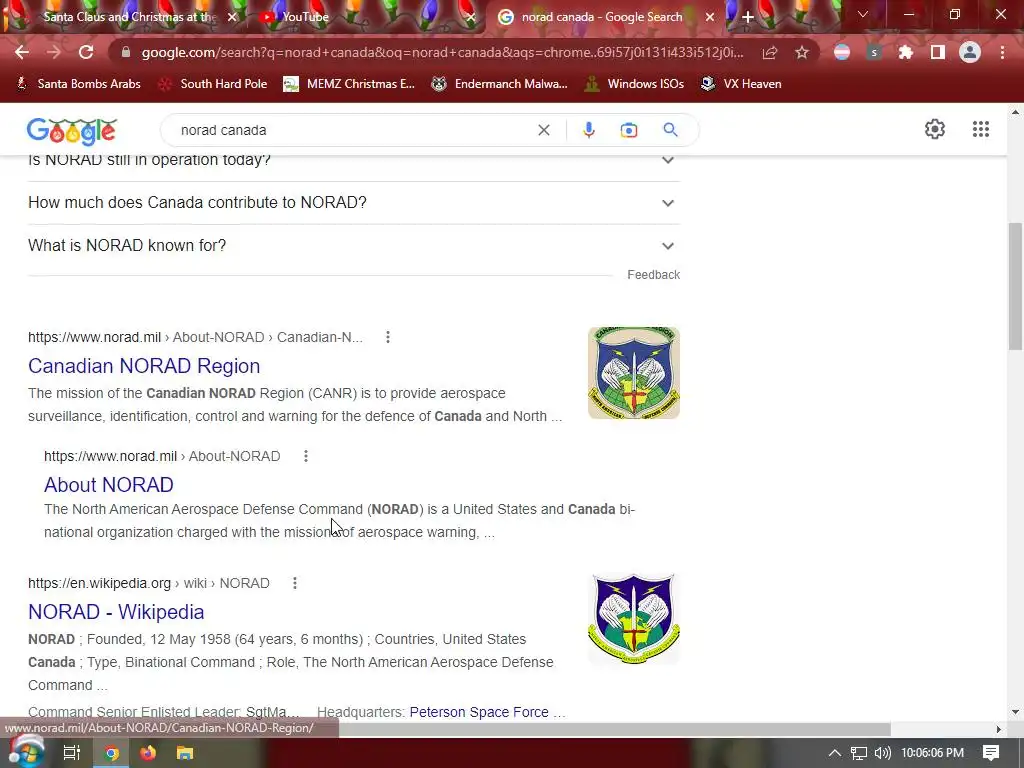Screen dimensions: 1024x768
Task: Open the Endermanch Malwa... bookmark
Action: [500, 84]
